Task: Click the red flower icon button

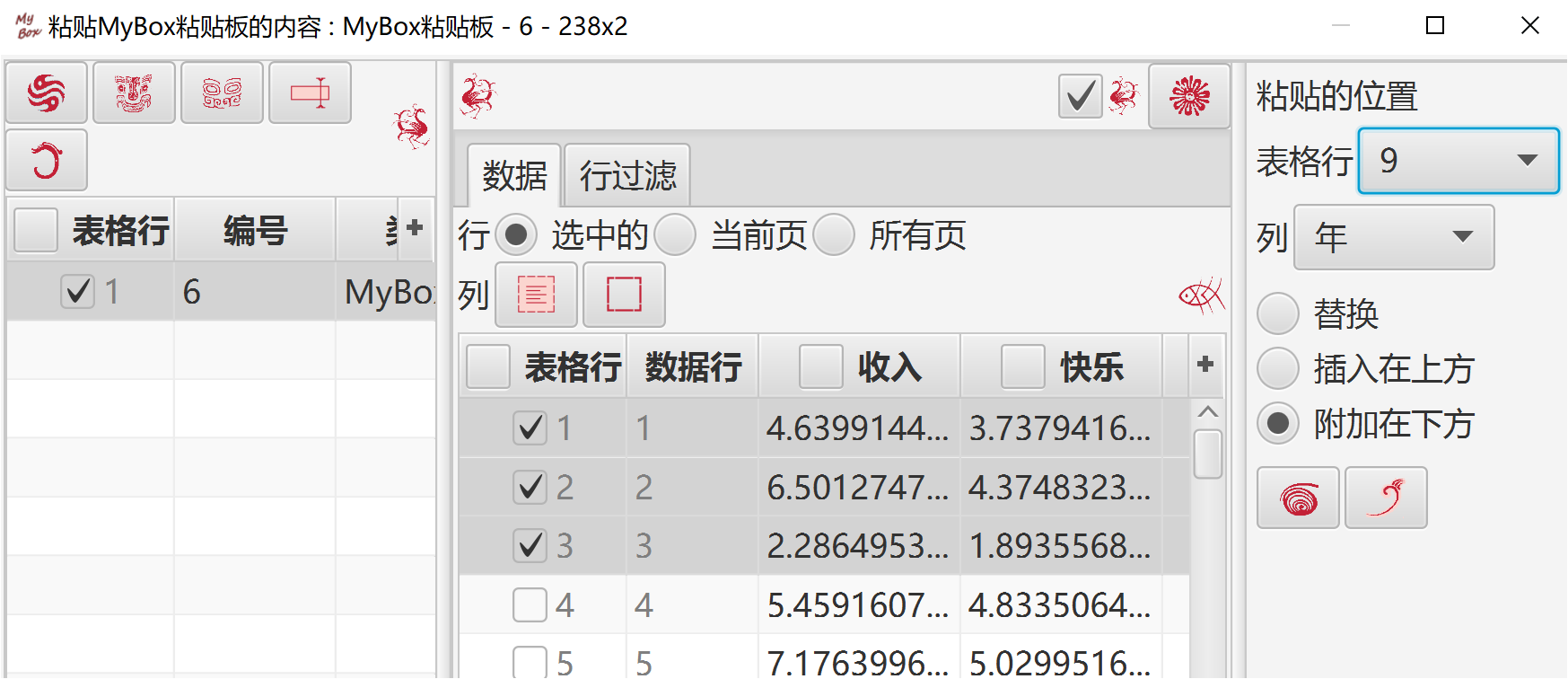Action: coord(1189,96)
